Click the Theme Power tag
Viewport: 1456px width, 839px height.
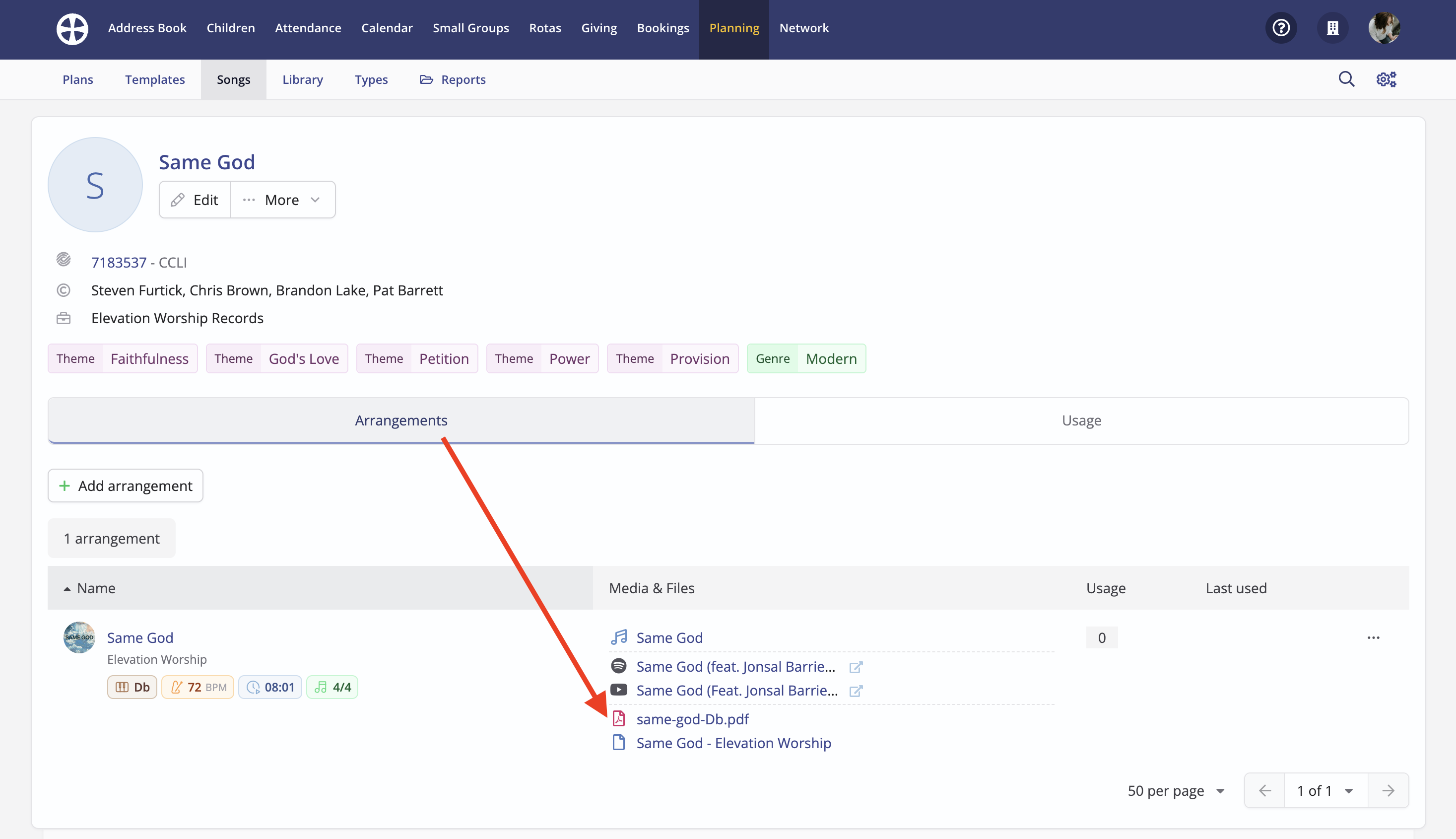click(x=542, y=358)
